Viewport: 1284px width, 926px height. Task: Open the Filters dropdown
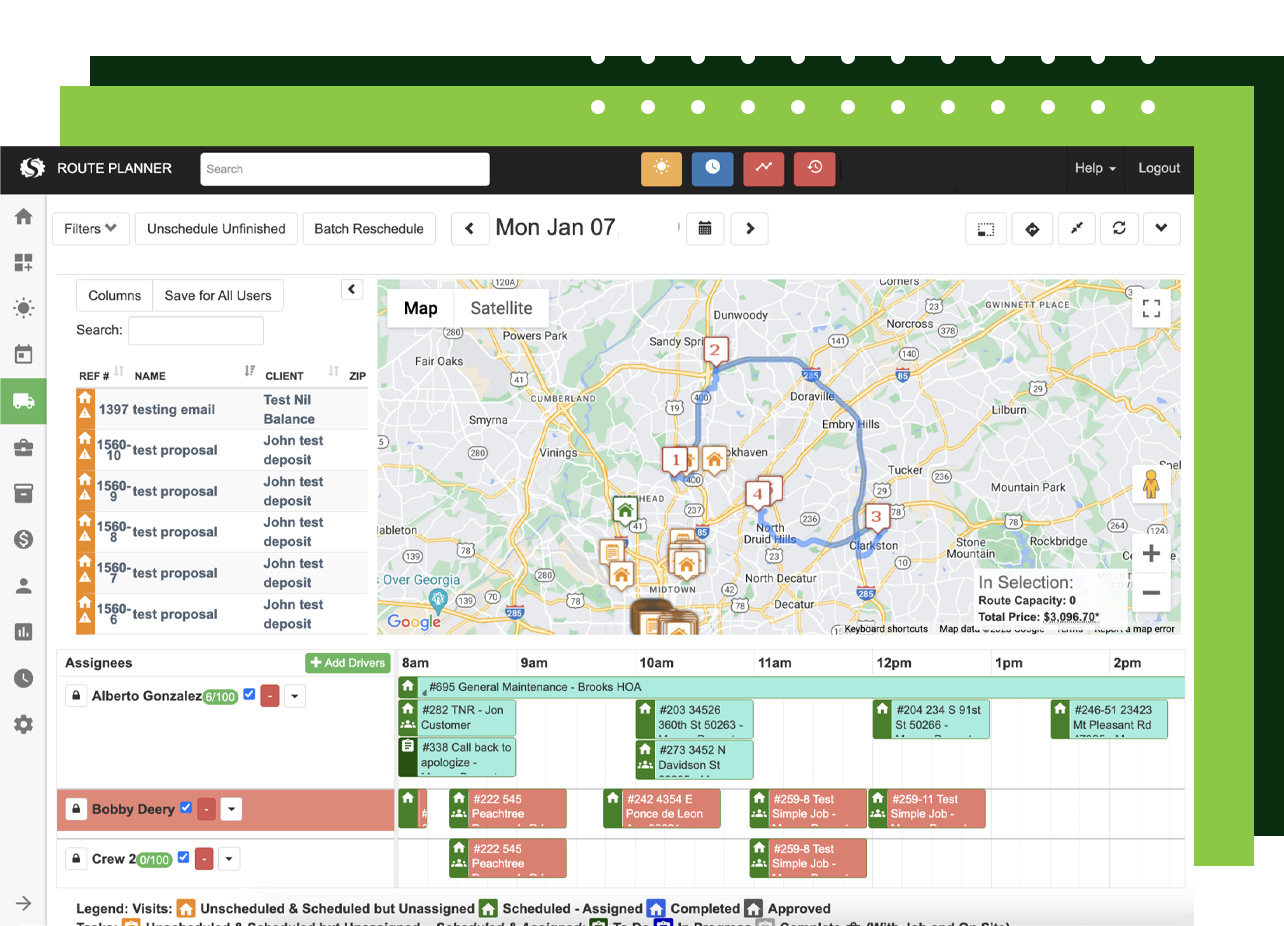tap(90, 228)
